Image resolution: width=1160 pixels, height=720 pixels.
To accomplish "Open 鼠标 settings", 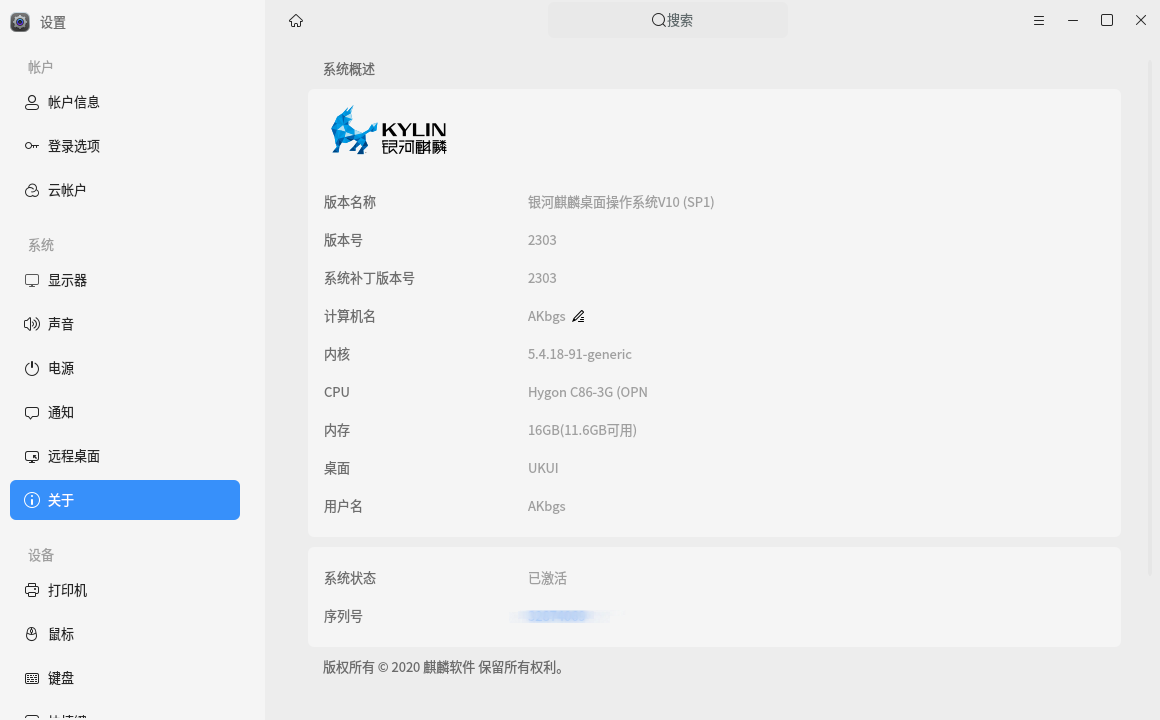I will pos(125,634).
